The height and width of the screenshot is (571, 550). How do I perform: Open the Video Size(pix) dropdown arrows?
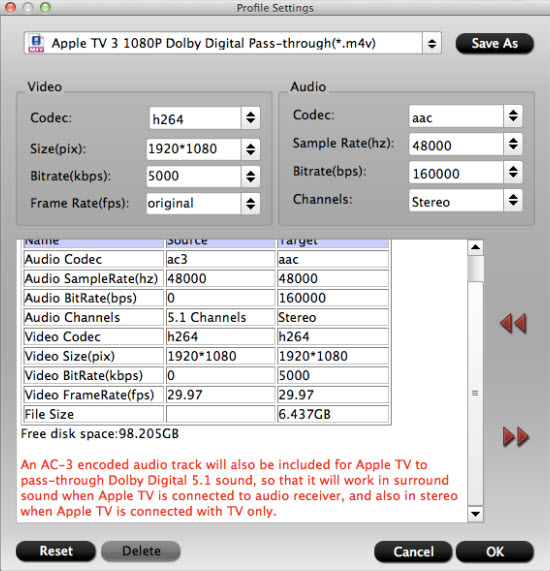click(250, 149)
